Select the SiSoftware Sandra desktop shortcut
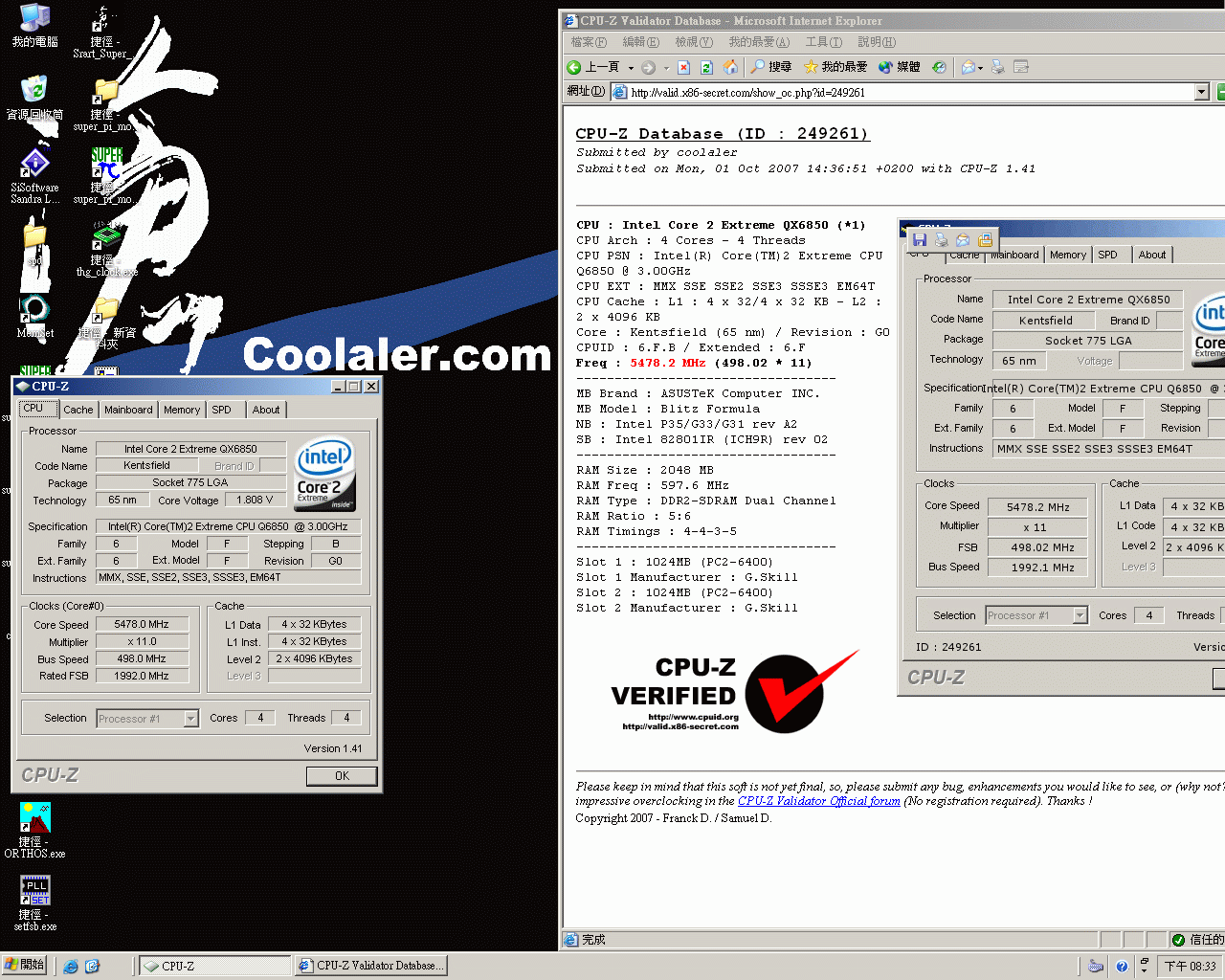 pos(34,175)
